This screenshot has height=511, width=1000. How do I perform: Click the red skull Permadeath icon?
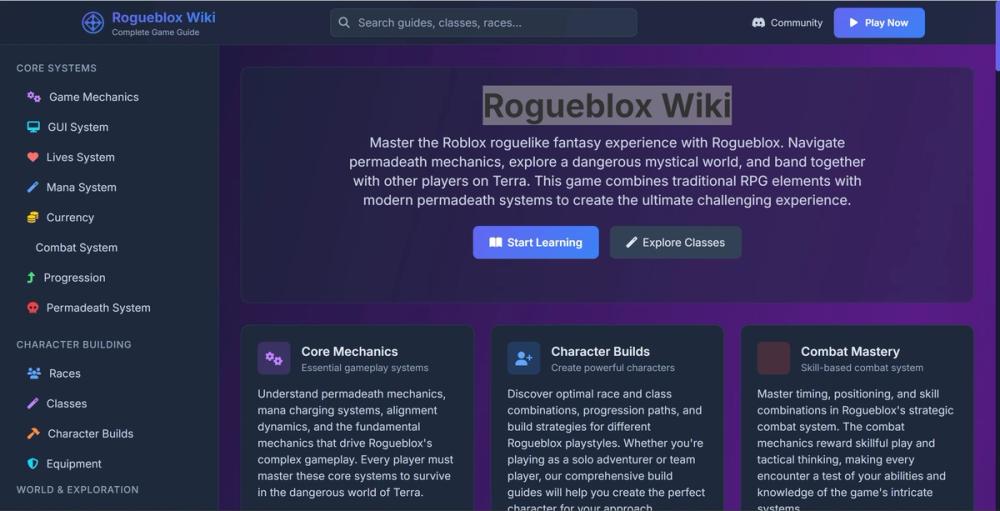[x=33, y=307]
